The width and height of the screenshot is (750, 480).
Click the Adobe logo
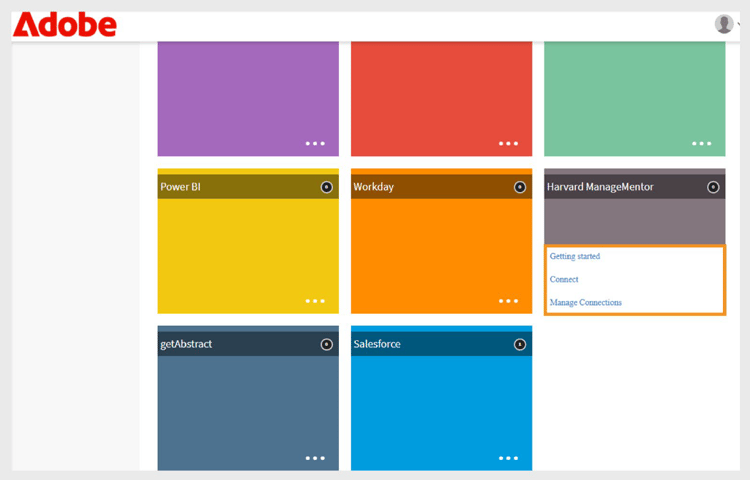click(65, 25)
